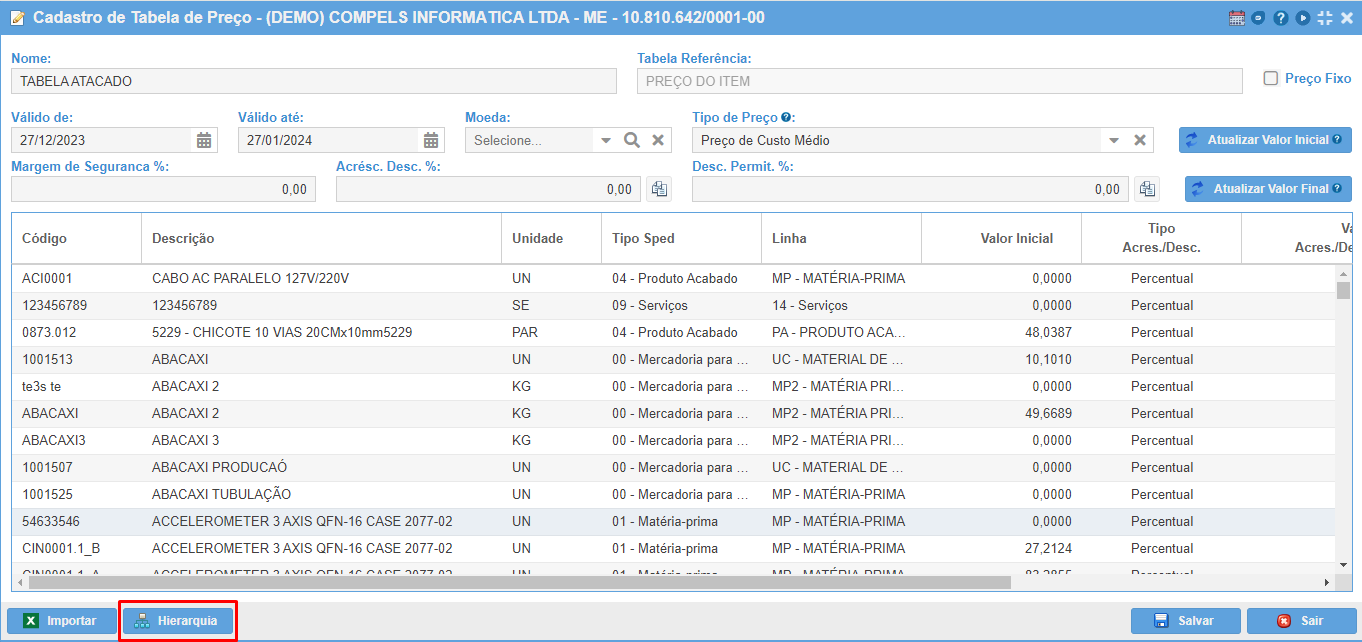This screenshot has height=642, width=1362.
Task: Open date picker for Válido de
Action: tap(204, 140)
